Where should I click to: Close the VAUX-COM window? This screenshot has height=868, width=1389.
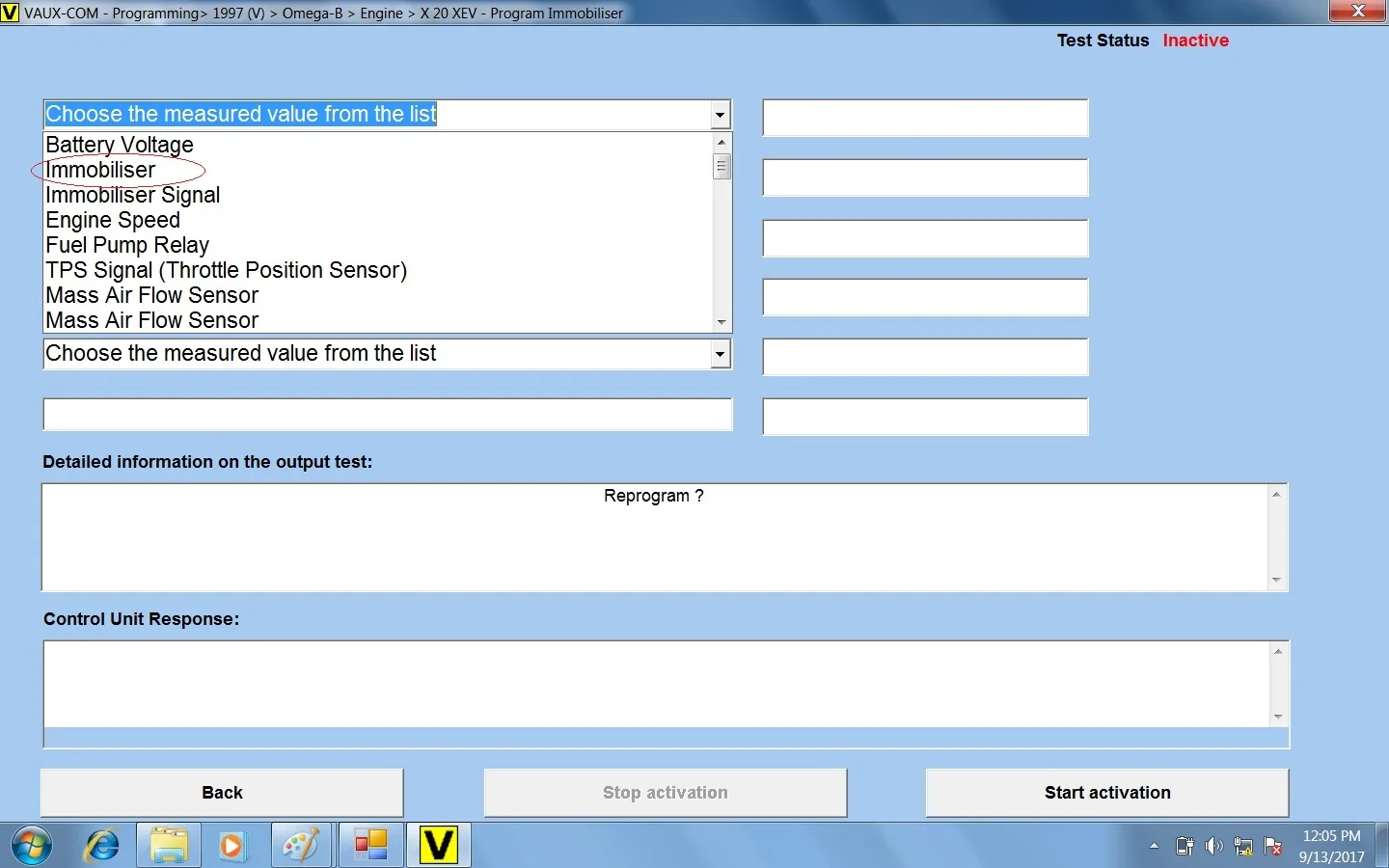(x=1358, y=11)
